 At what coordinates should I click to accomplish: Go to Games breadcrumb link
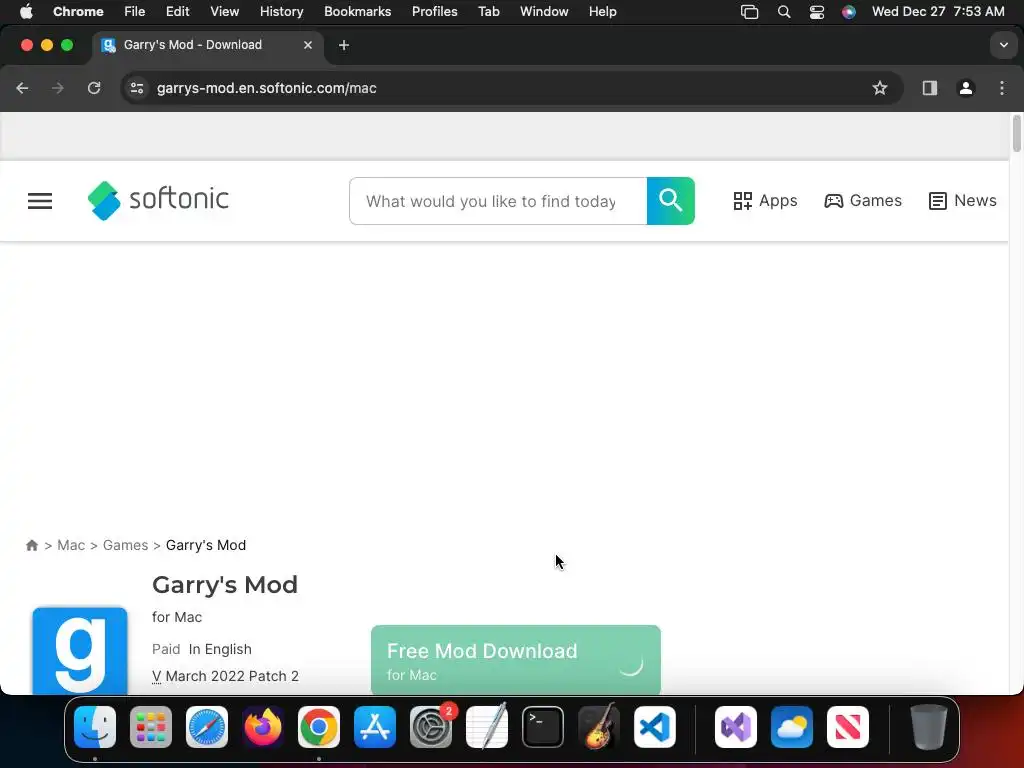click(x=125, y=545)
